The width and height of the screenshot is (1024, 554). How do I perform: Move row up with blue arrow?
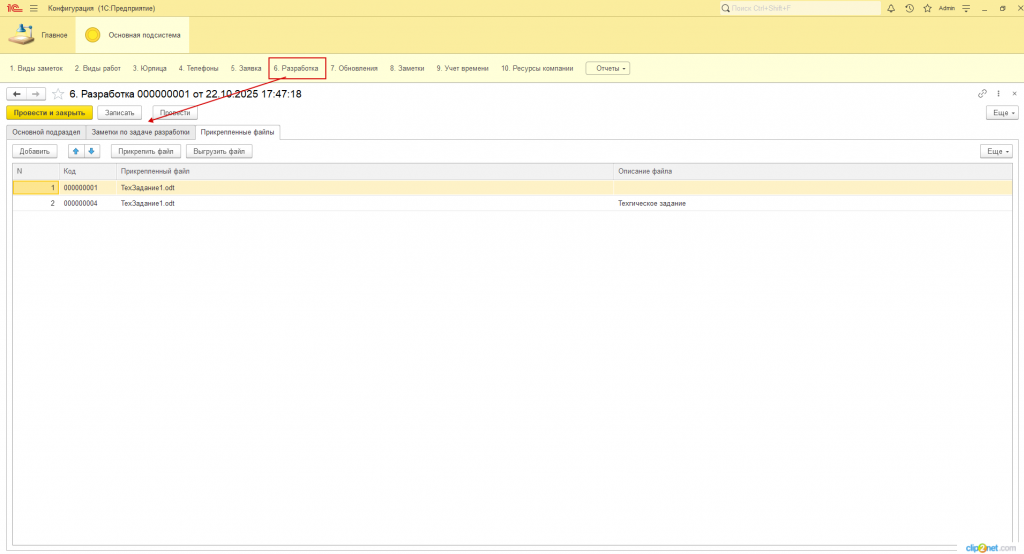point(76,152)
